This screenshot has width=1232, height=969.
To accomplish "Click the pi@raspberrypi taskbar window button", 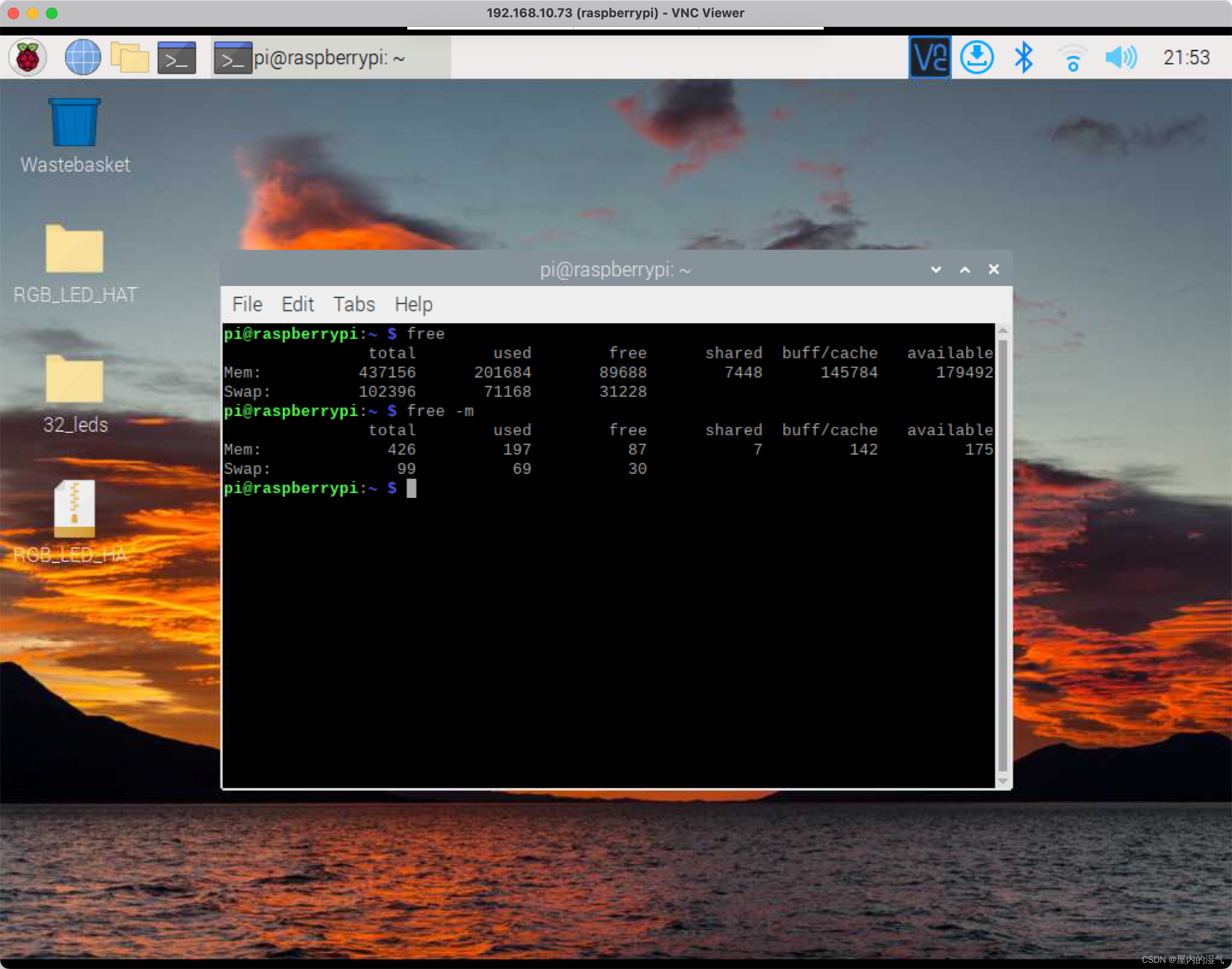I will [331, 58].
